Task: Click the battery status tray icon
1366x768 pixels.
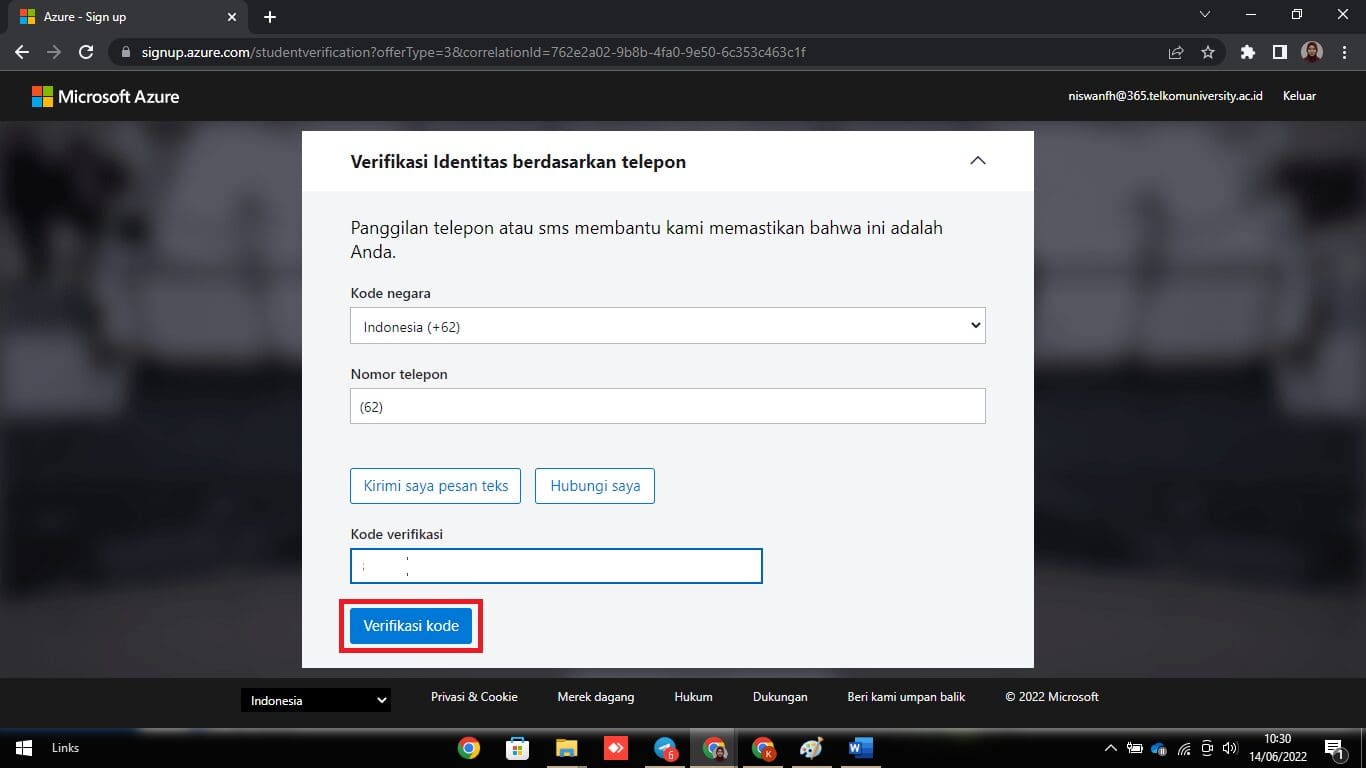Action: [x=1134, y=748]
